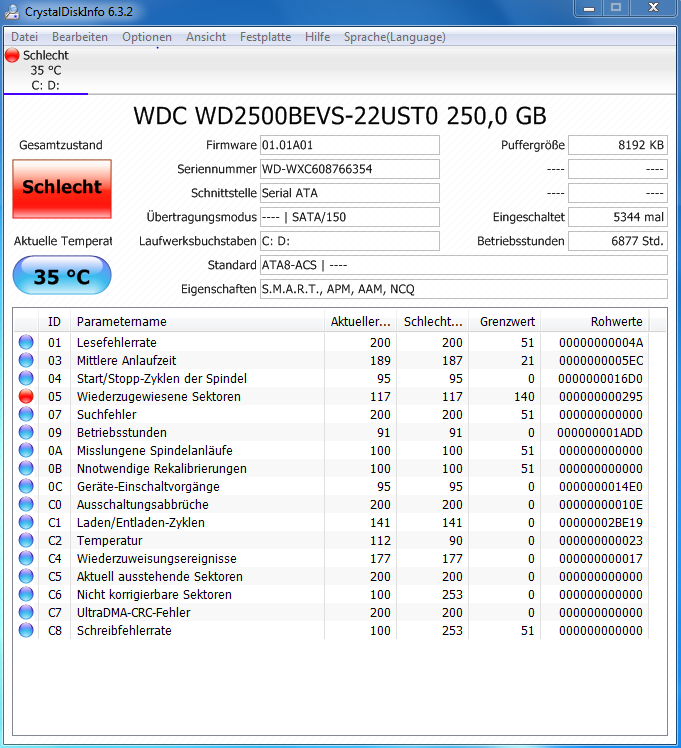Click the status icon for Misslungene Spindelanläufe
Image resolution: width=681 pixels, height=748 pixels.
pos(26,450)
